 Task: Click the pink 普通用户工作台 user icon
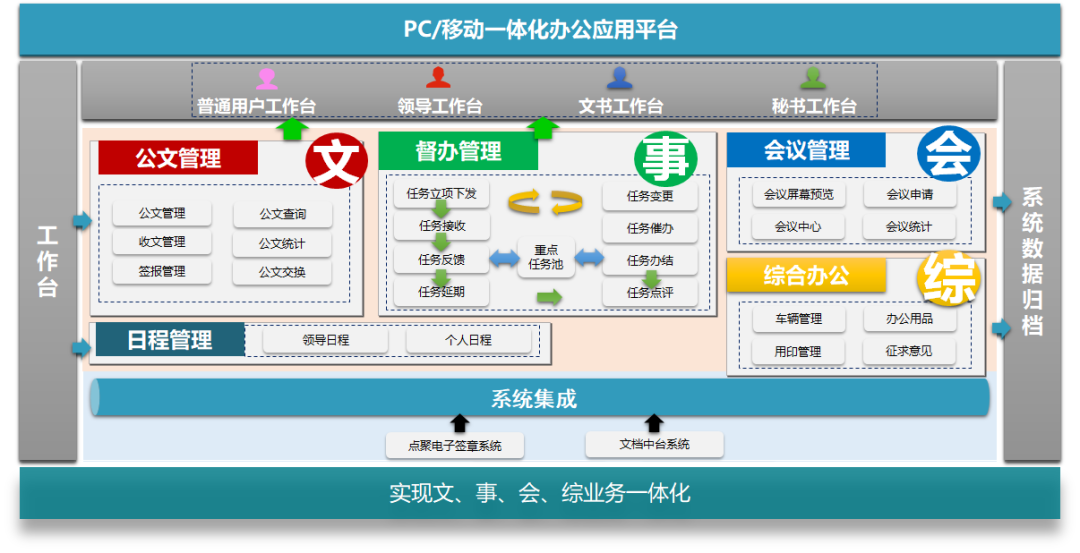coord(267,79)
